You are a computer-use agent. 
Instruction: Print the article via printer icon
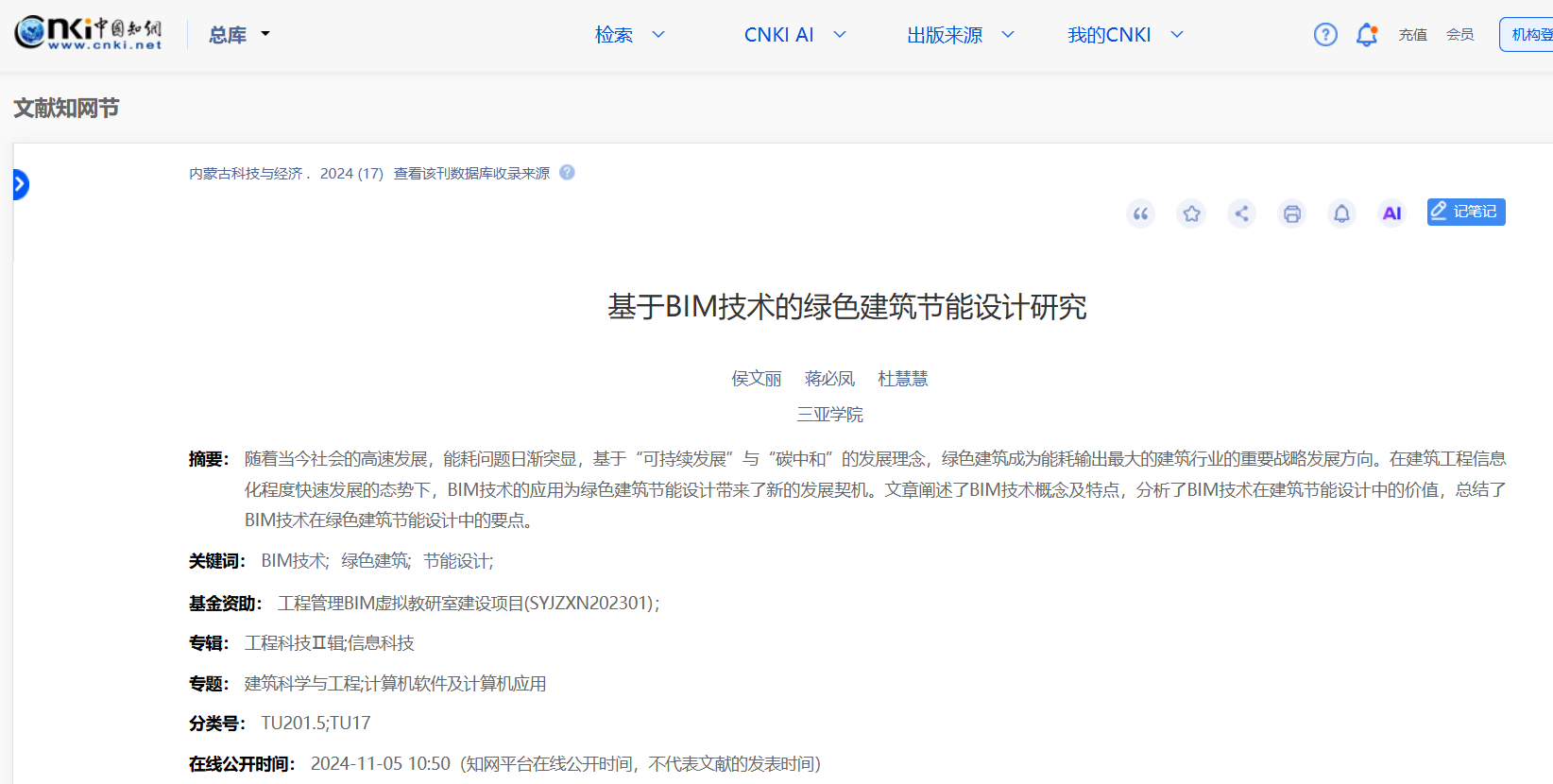click(1291, 213)
